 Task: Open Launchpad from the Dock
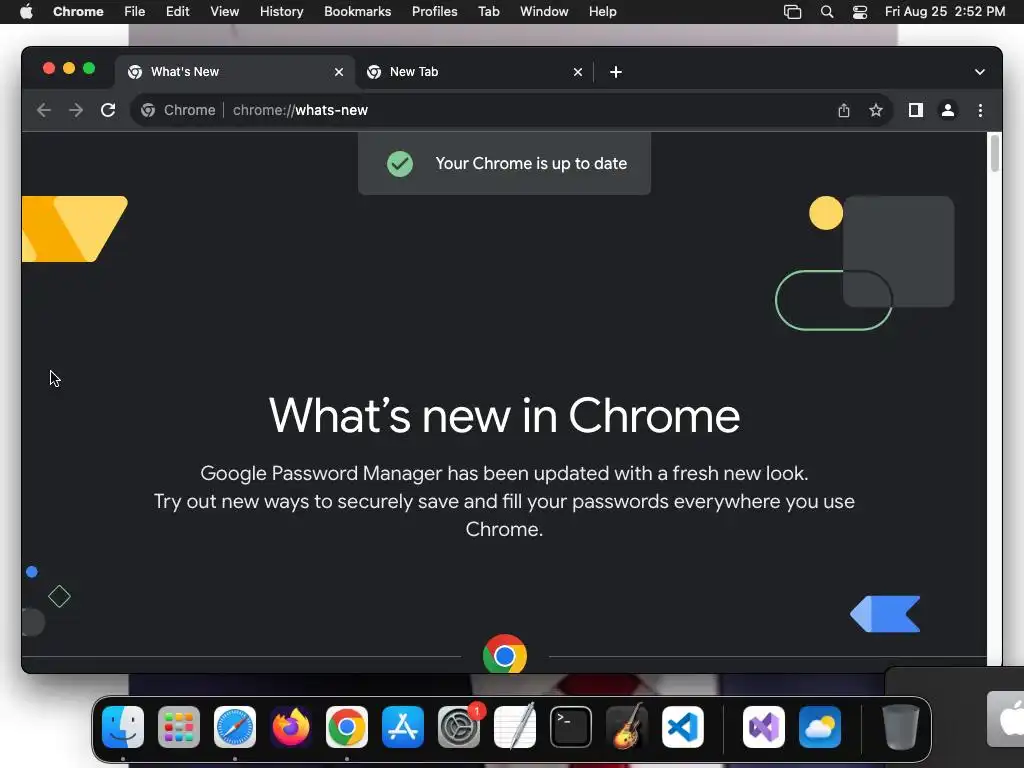pos(179,727)
